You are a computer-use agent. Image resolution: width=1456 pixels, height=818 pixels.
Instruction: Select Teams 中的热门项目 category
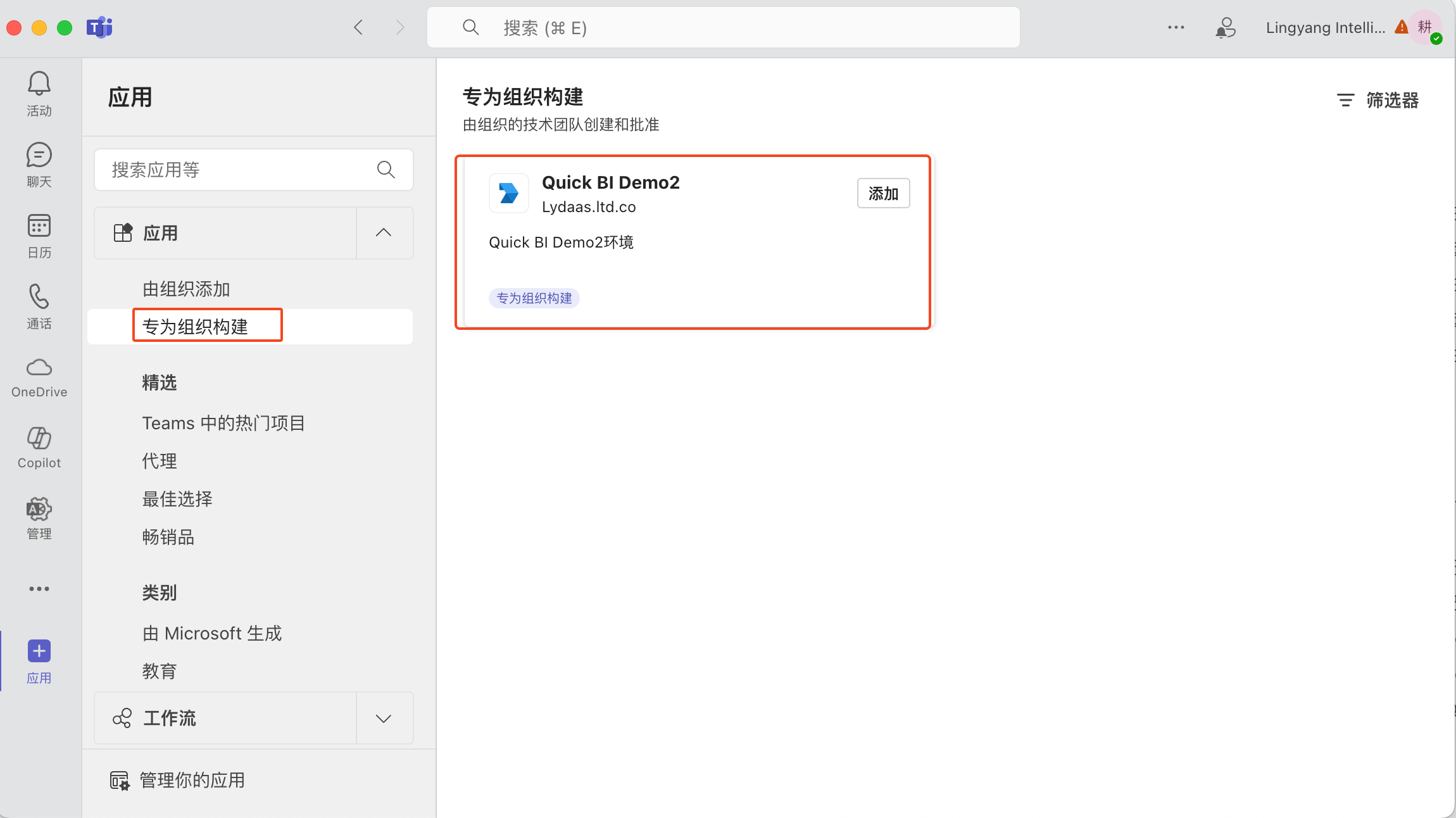pos(223,423)
